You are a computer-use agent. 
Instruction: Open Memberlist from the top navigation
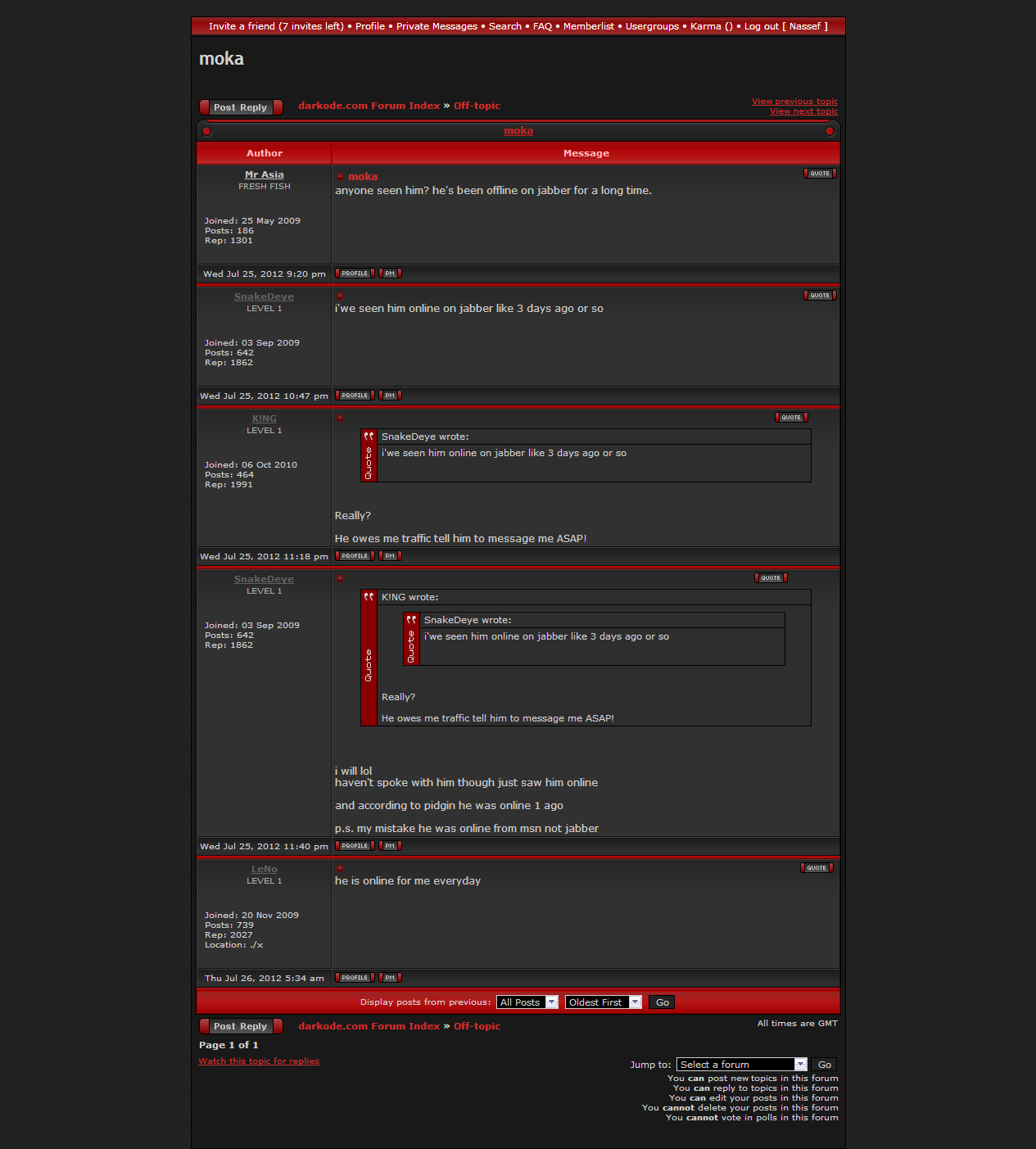coord(588,26)
